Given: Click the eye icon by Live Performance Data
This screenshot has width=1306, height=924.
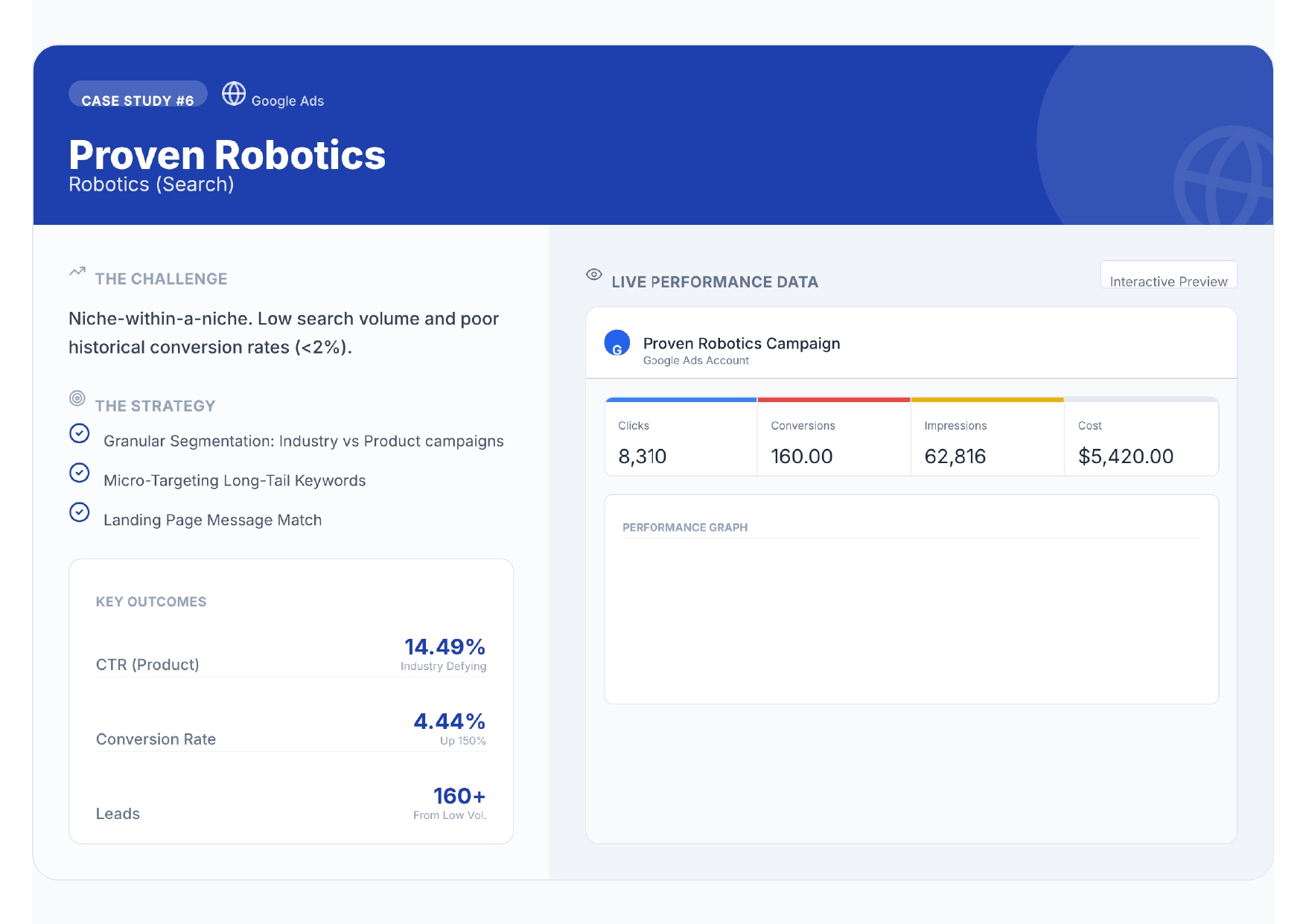Looking at the screenshot, I should [x=594, y=274].
